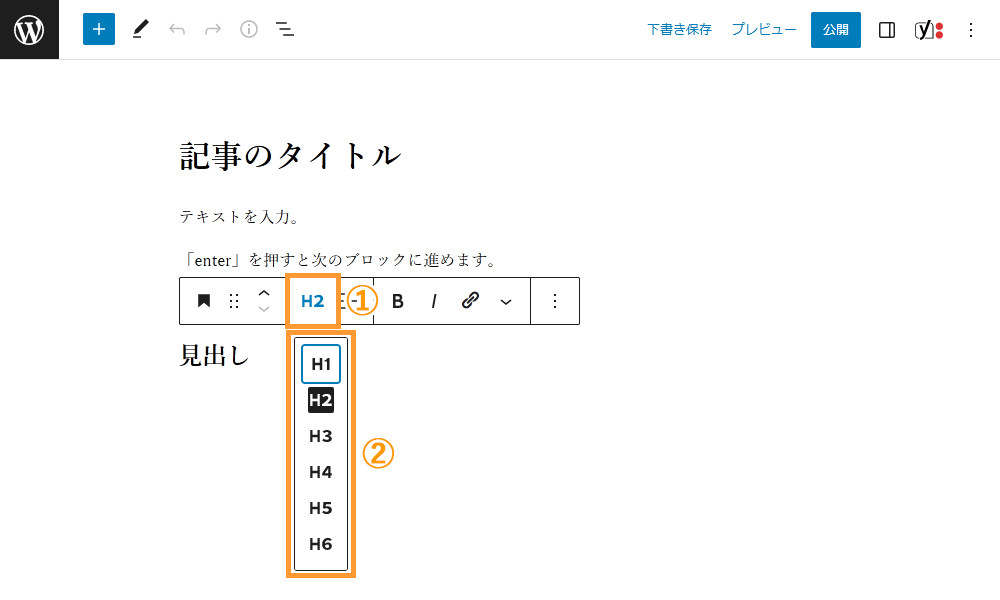Click the heading block type icon
Screen dimensions: 1000x600
click(x=204, y=301)
